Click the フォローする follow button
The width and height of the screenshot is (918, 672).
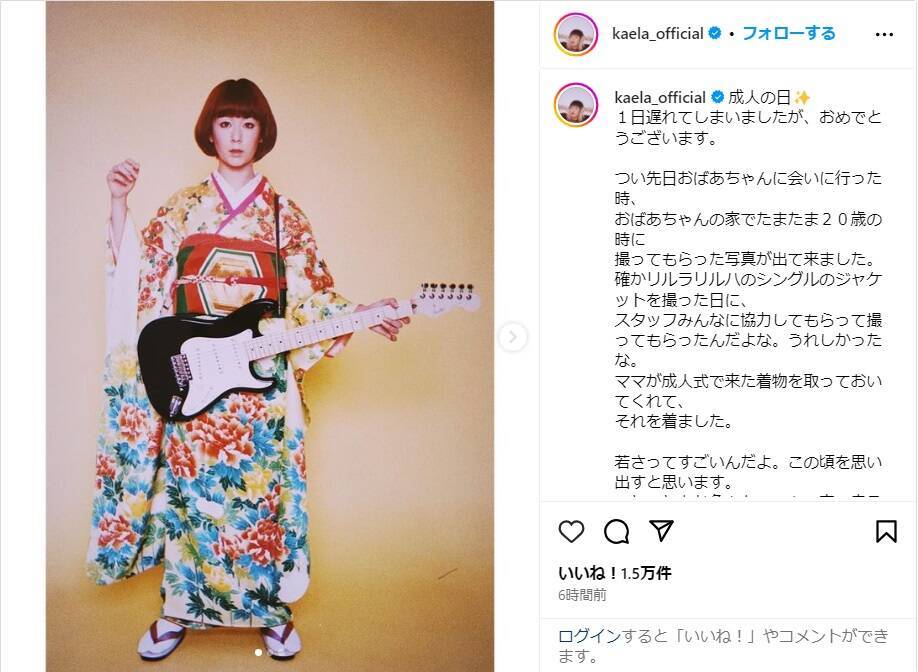(x=789, y=33)
